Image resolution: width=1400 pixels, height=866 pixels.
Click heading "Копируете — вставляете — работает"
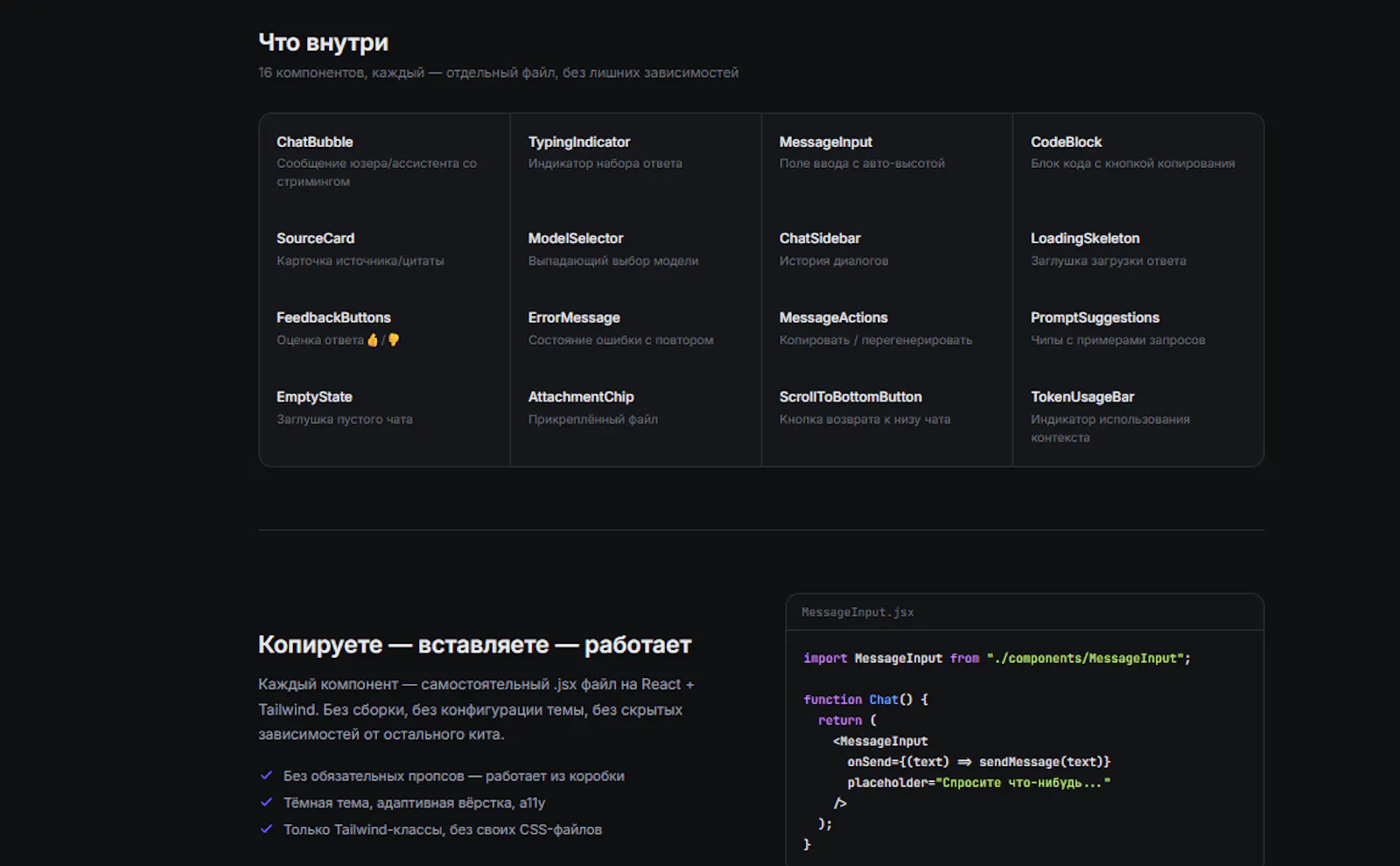474,645
